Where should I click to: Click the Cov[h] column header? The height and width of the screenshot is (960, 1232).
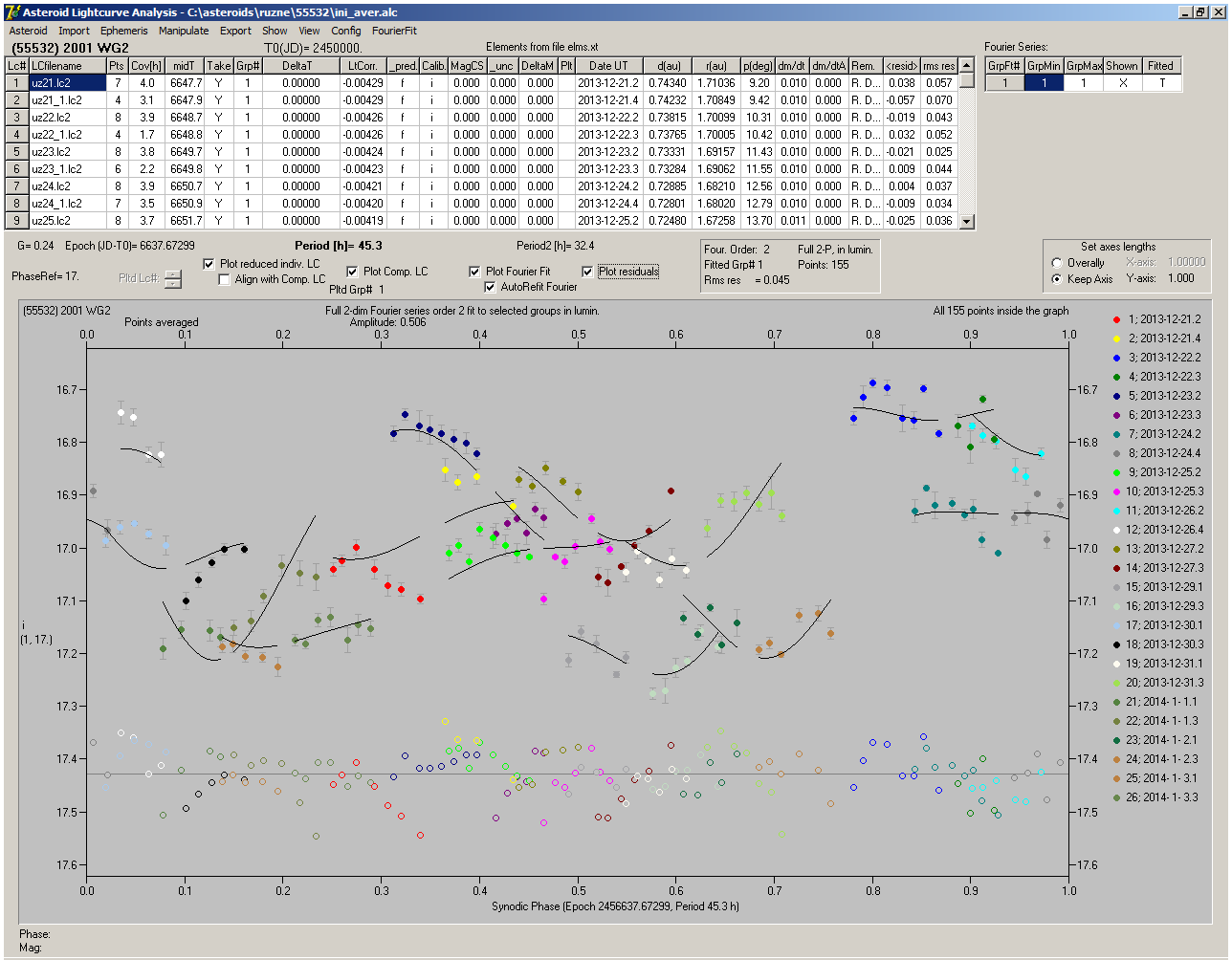point(145,66)
